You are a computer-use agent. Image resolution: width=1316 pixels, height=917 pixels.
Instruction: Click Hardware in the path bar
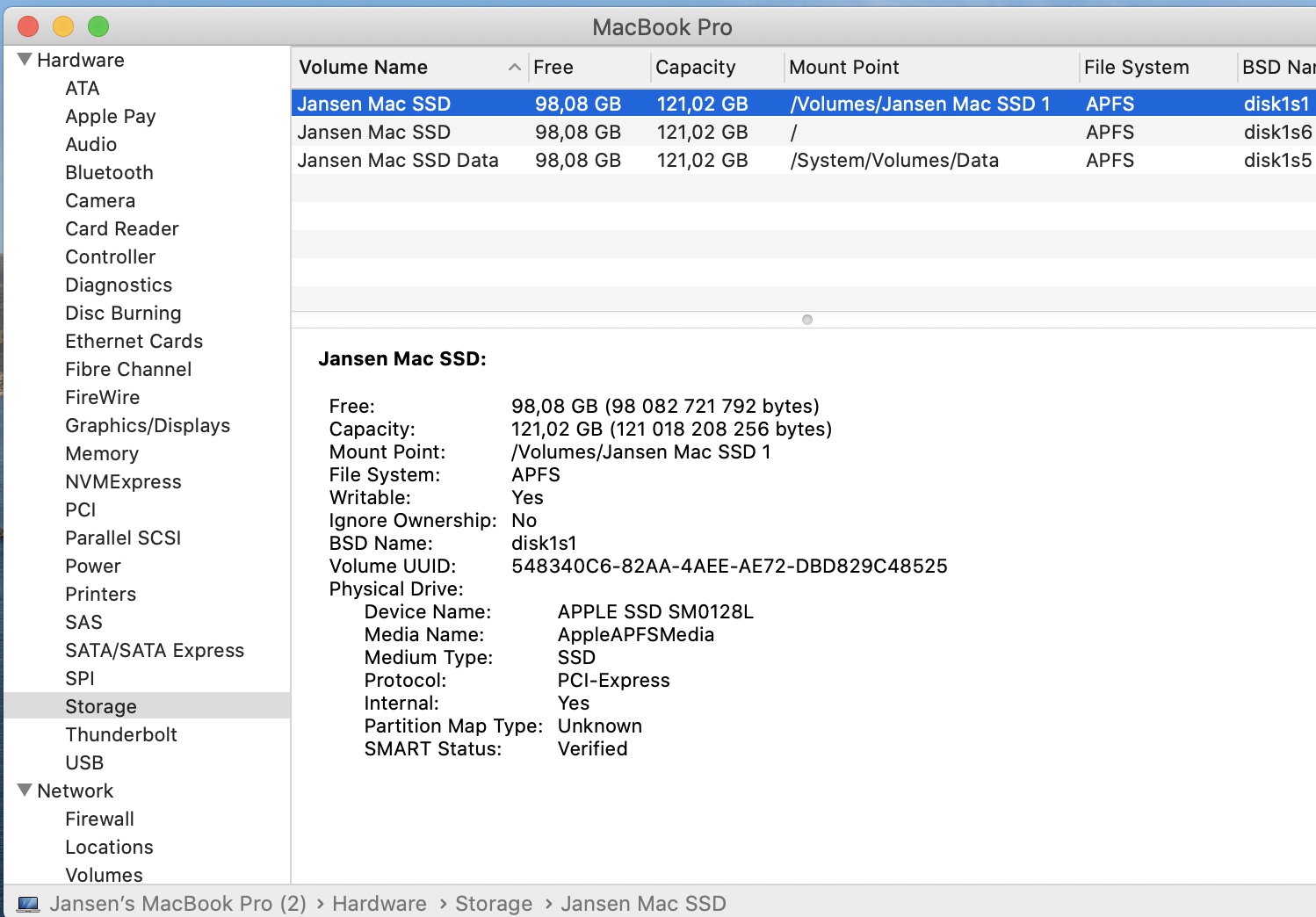tap(380, 904)
